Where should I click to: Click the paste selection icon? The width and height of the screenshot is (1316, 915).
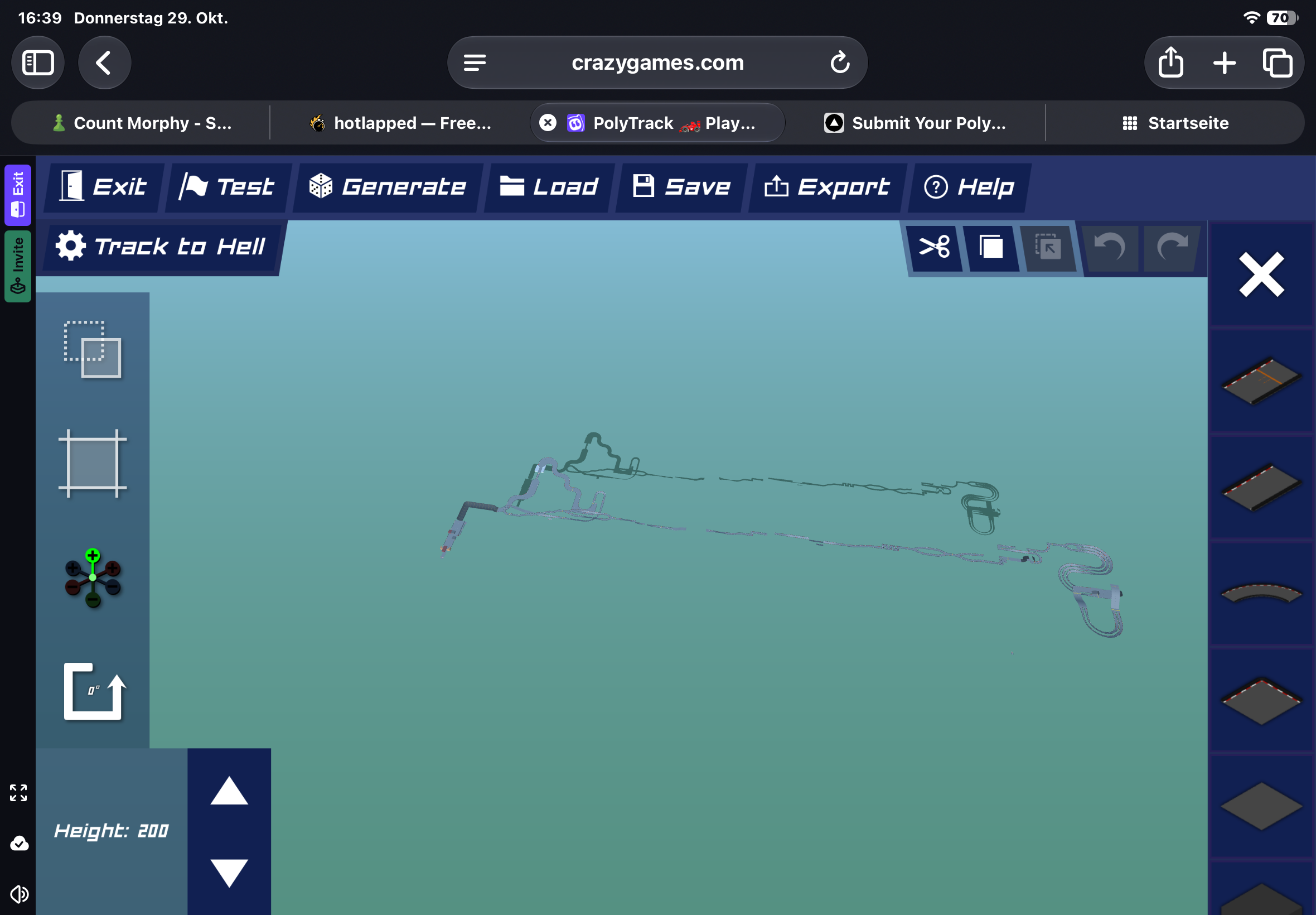point(1048,248)
